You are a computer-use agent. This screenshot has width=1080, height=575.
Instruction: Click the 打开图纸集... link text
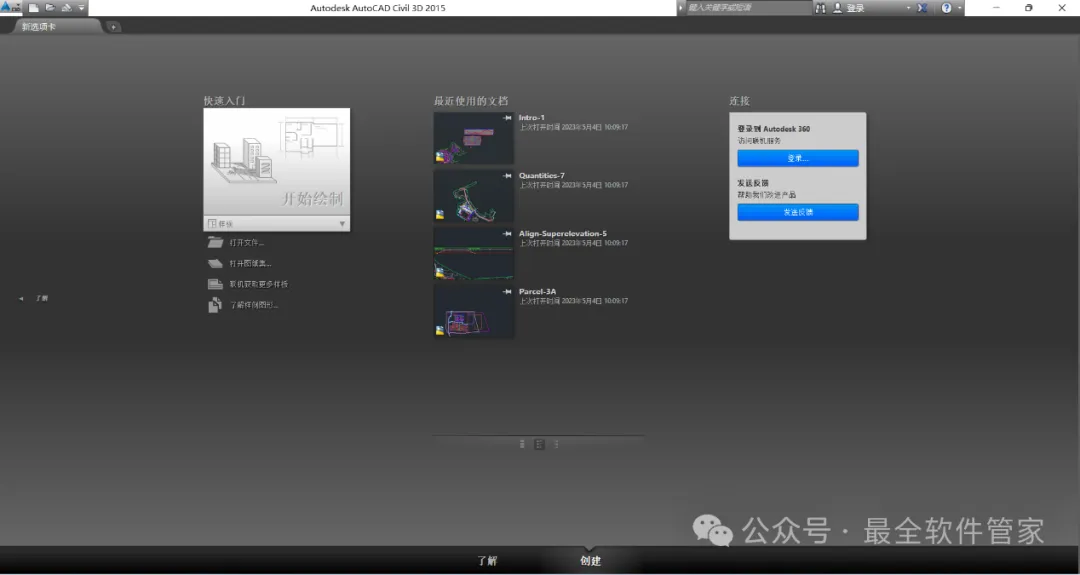point(251,263)
